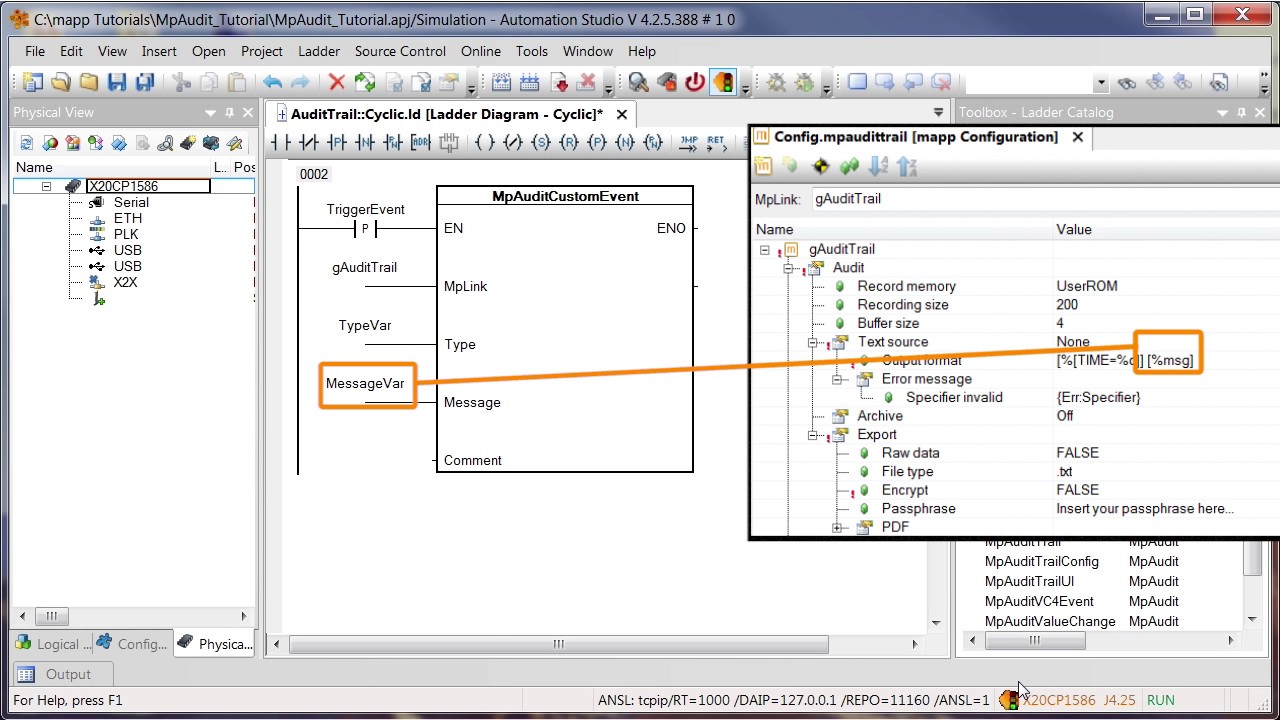
Task: Open the Ladder menu
Action: click(x=319, y=51)
